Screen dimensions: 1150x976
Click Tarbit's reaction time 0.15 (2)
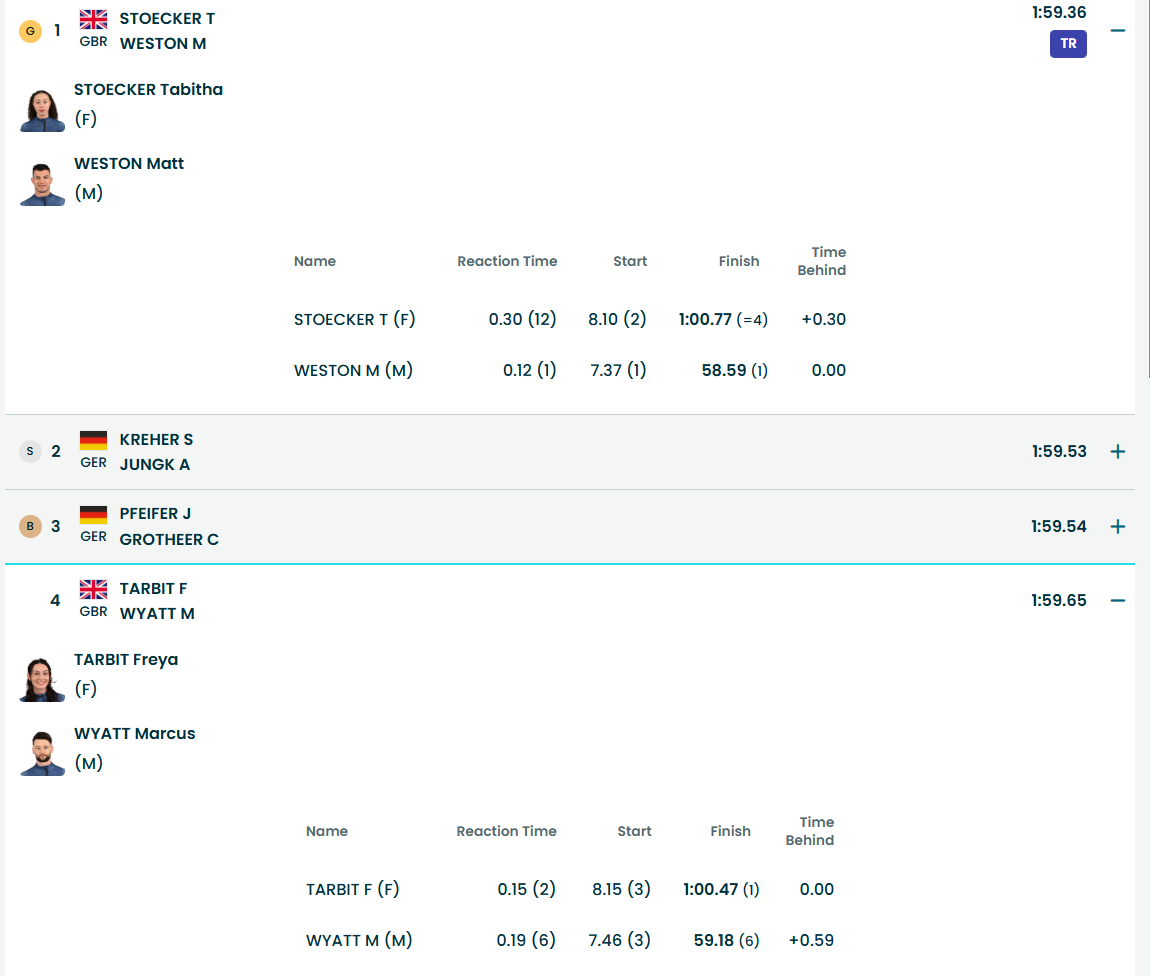527,889
